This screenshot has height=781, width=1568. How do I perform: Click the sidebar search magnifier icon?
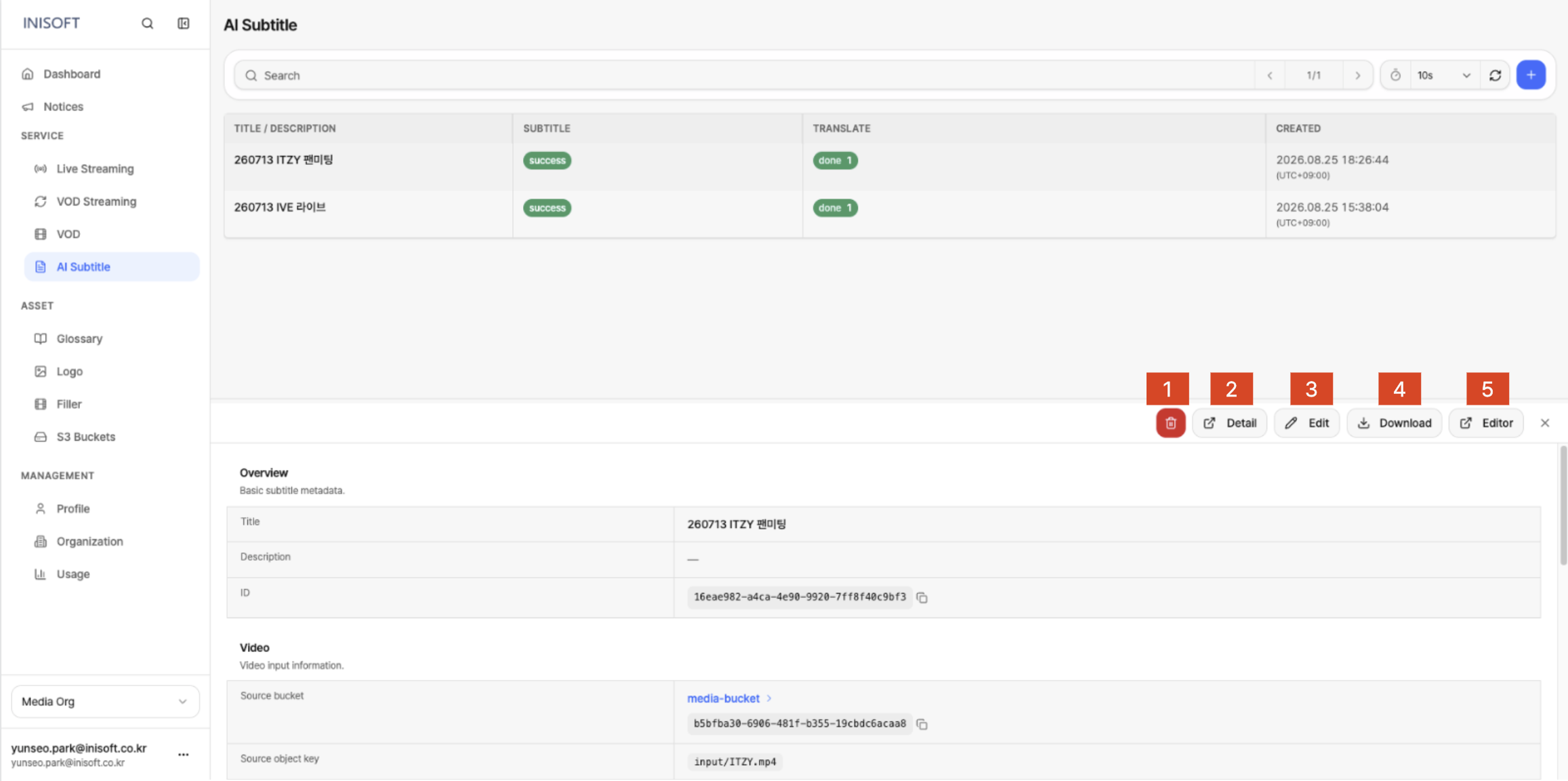tap(147, 24)
